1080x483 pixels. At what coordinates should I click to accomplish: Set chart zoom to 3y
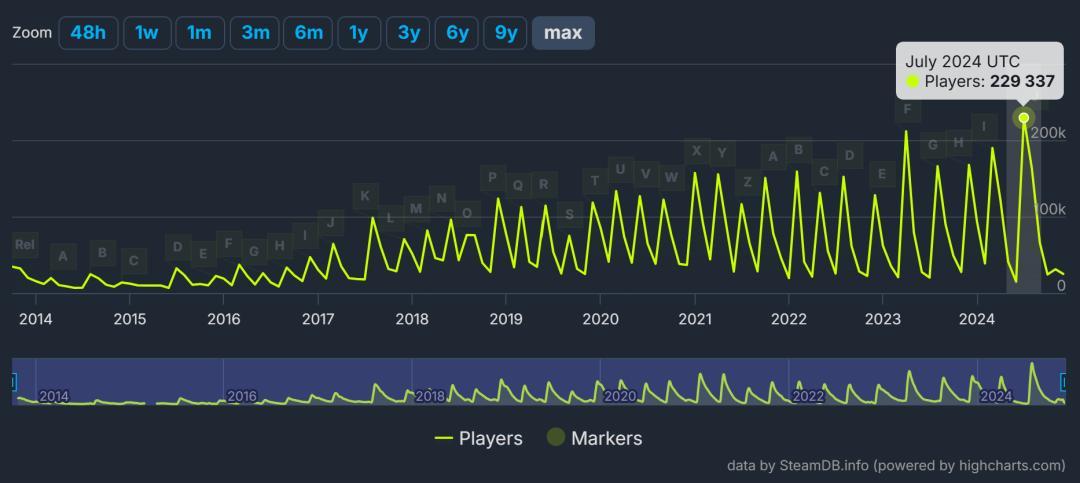(x=409, y=32)
